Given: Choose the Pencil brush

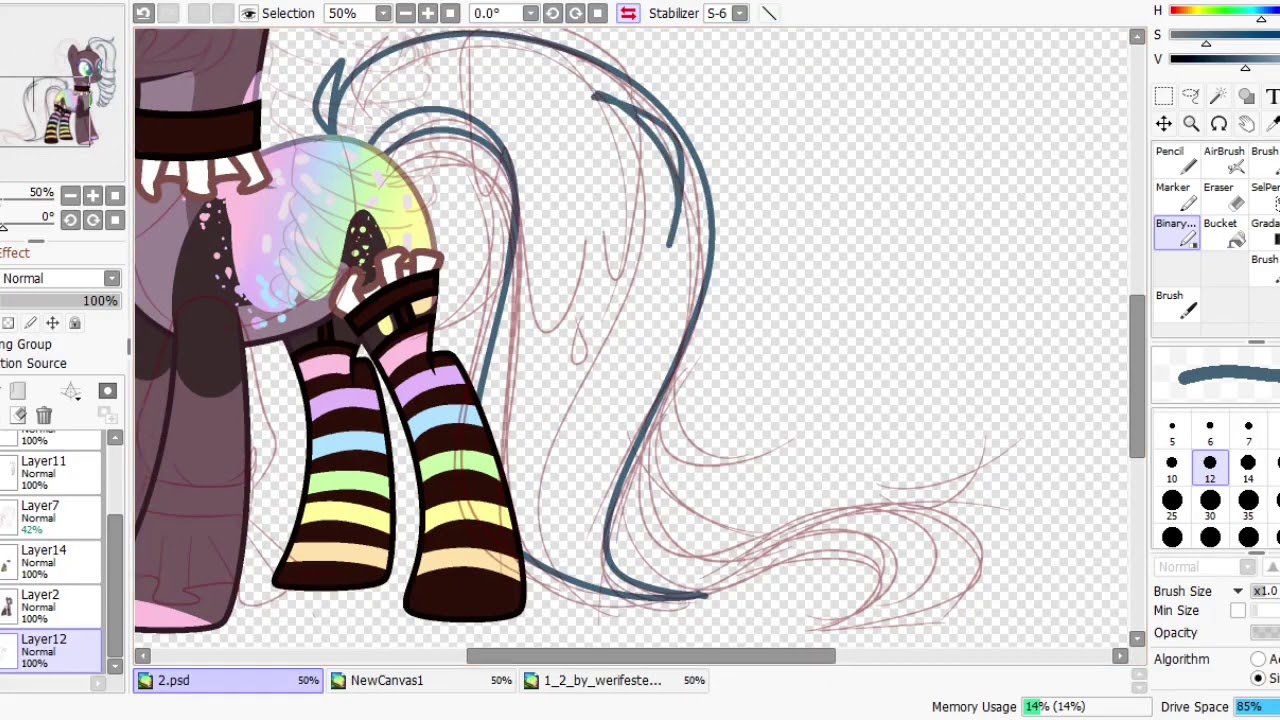Looking at the screenshot, I should pos(1176,160).
